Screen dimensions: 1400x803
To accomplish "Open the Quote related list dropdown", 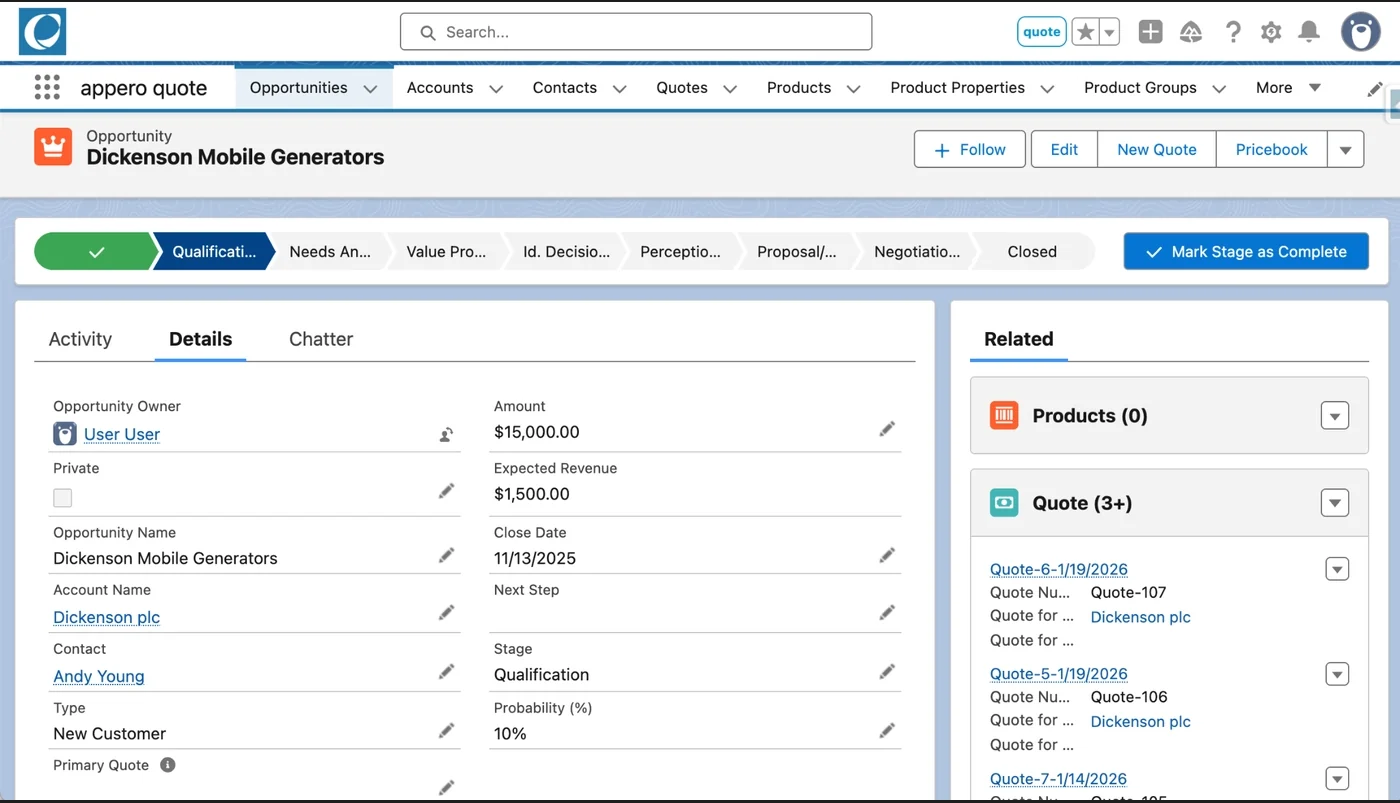I will click(x=1335, y=503).
